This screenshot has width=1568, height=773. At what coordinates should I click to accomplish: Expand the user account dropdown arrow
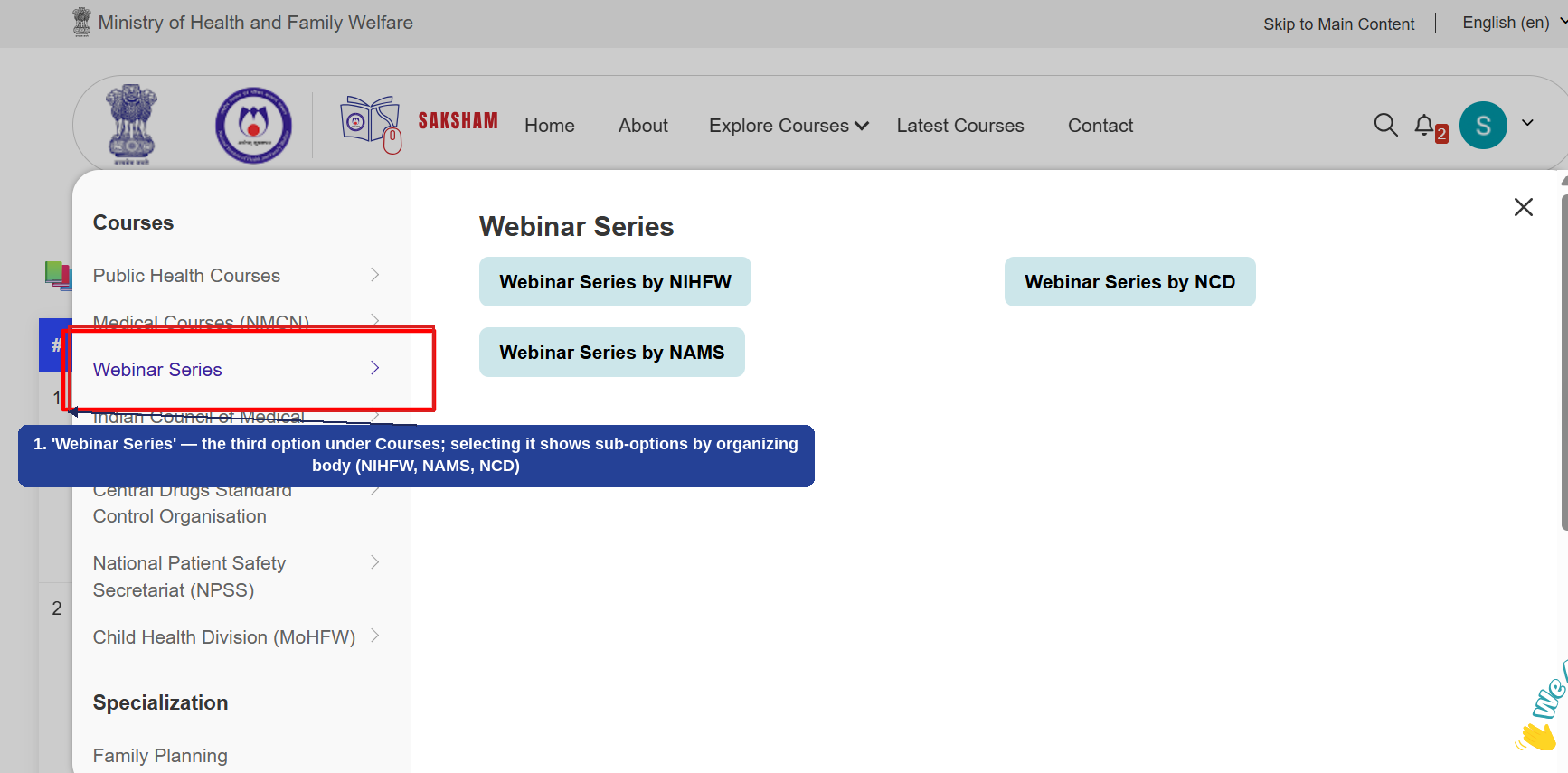click(x=1527, y=123)
